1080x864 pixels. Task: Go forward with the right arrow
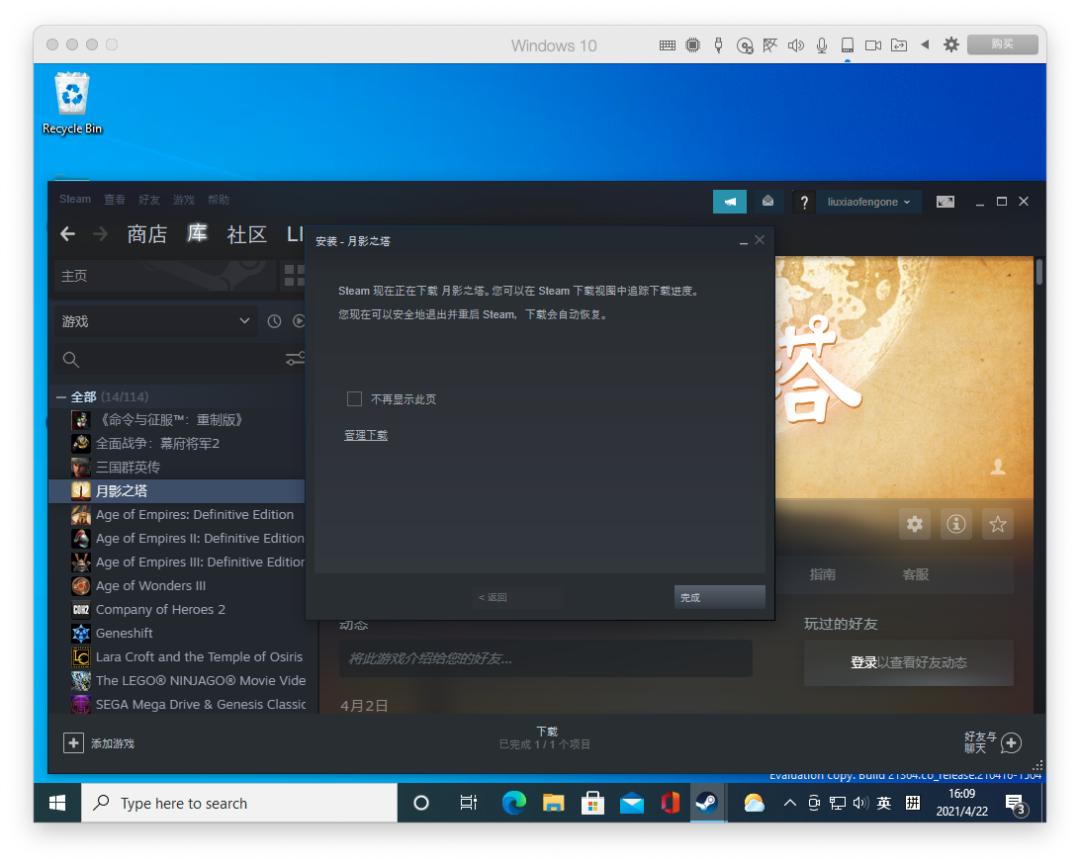click(x=101, y=234)
